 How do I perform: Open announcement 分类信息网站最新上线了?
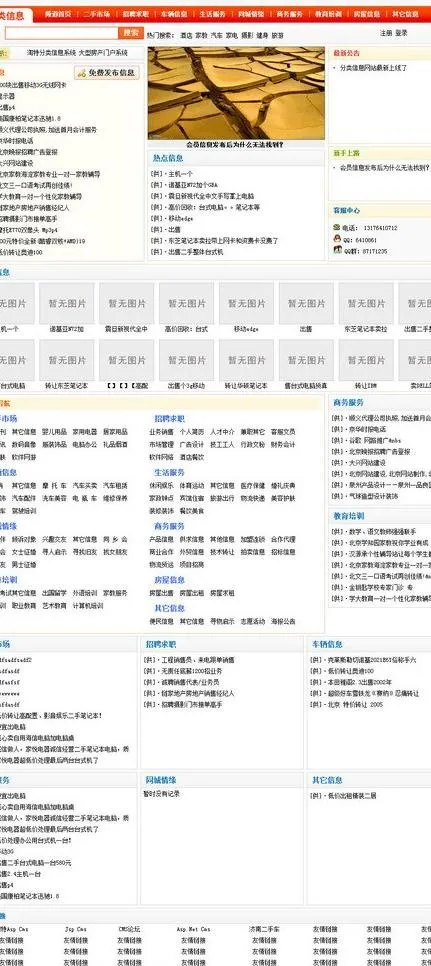click(x=374, y=68)
